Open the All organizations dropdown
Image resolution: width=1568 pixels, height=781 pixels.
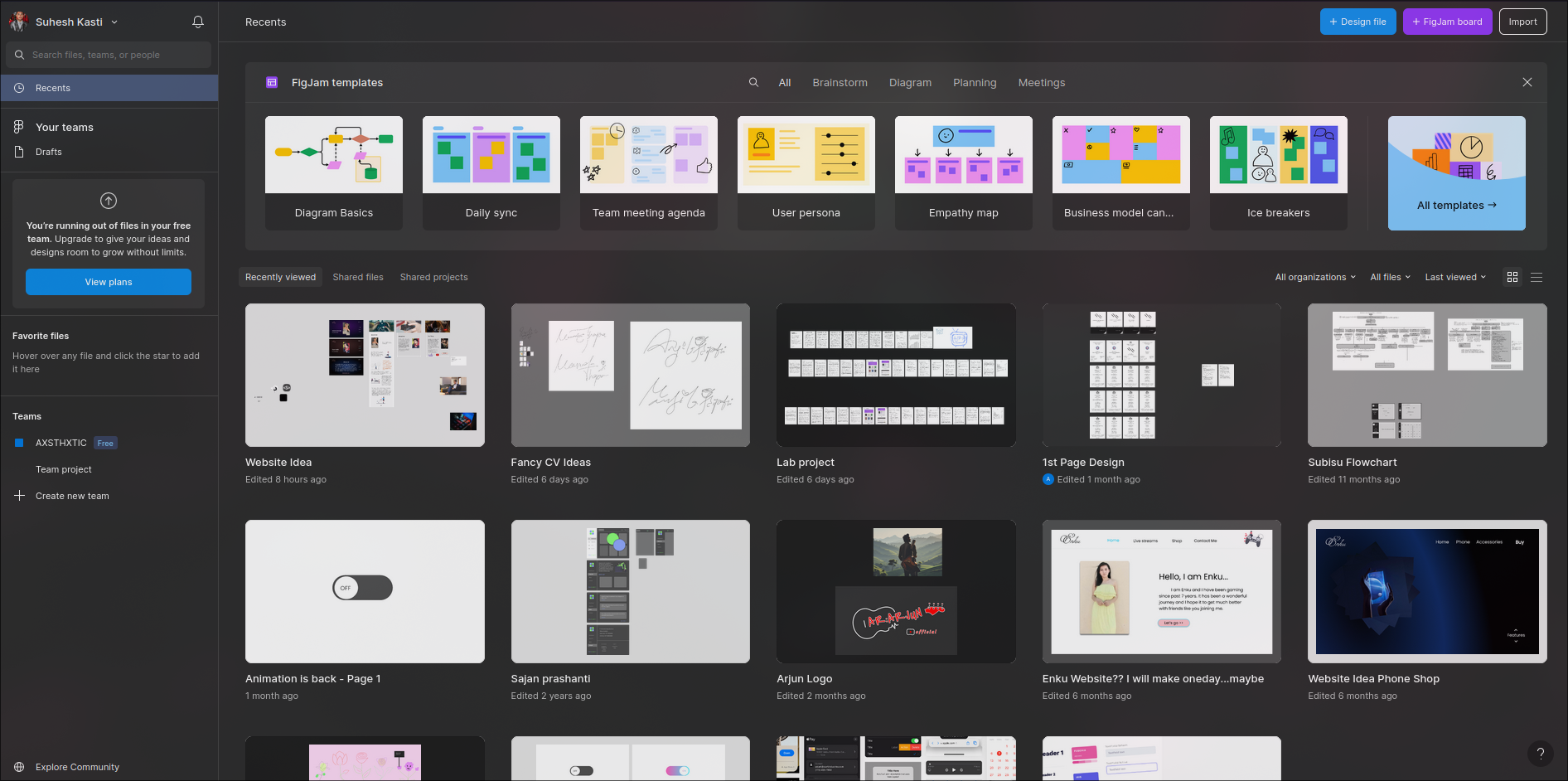click(x=1315, y=278)
